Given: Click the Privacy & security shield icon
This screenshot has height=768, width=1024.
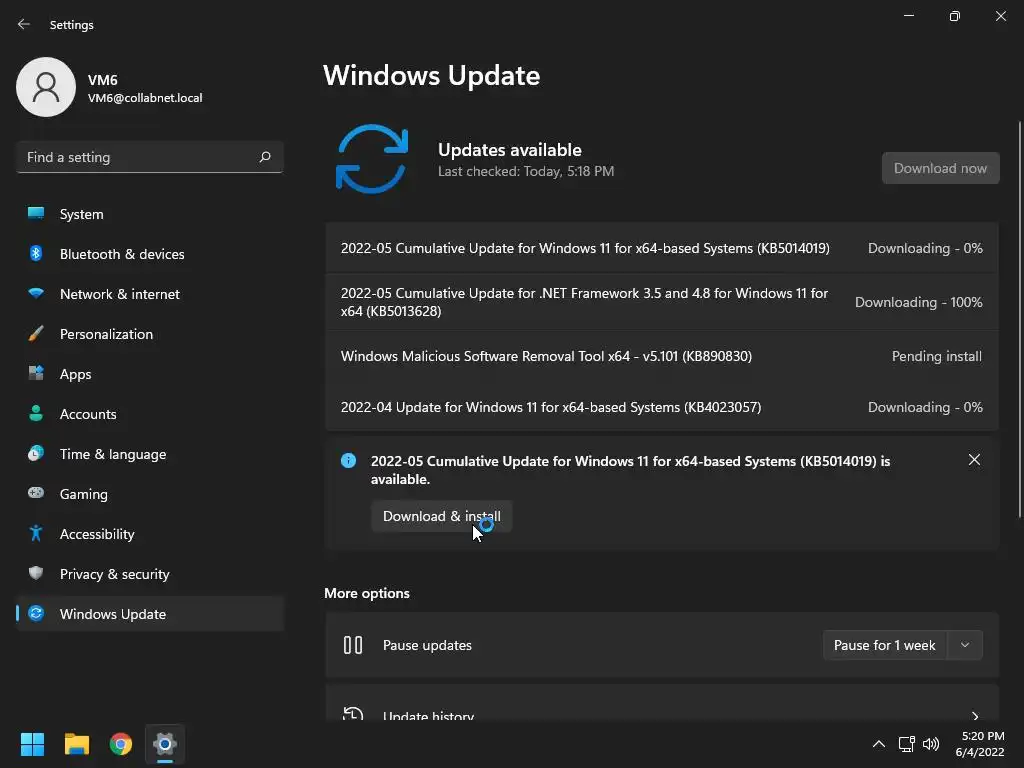Looking at the screenshot, I should (36, 573).
